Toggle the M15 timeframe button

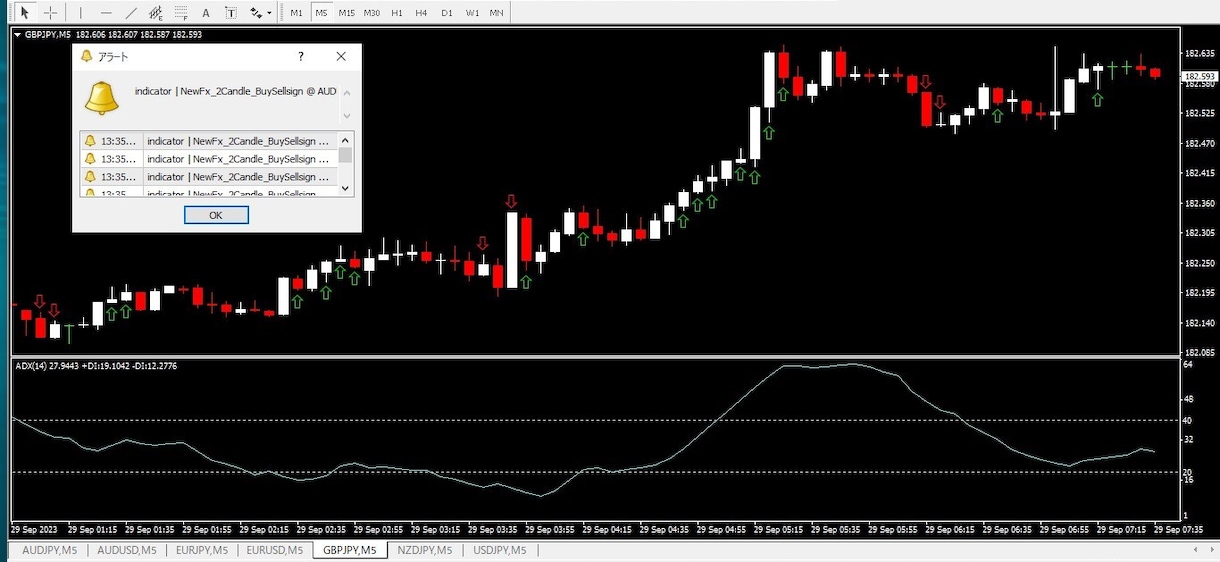(346, 13)
